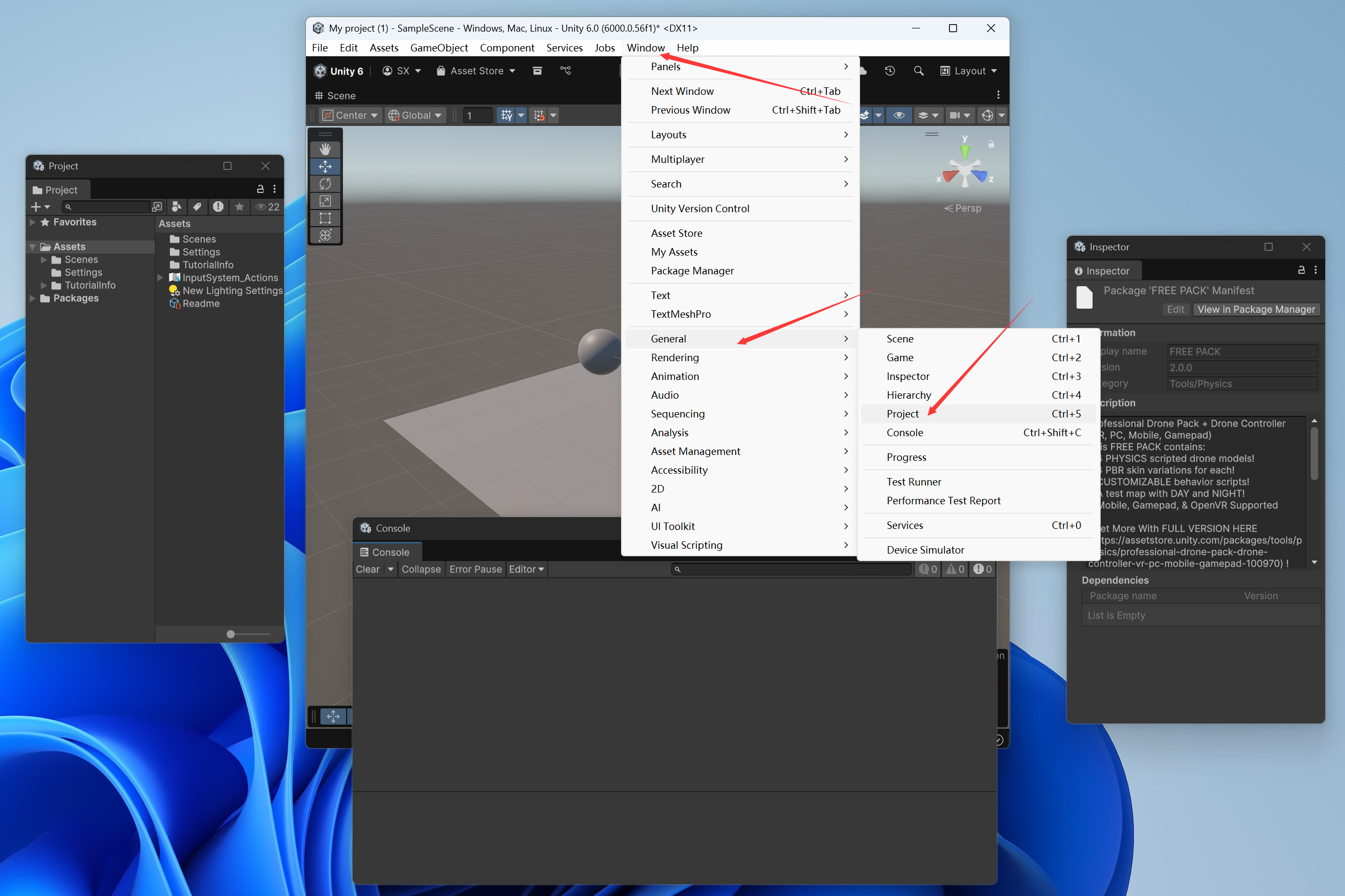Click the Unity Version Control branch icon
The height and width of the screenshot is (896, 1345).
click(566, 71)
